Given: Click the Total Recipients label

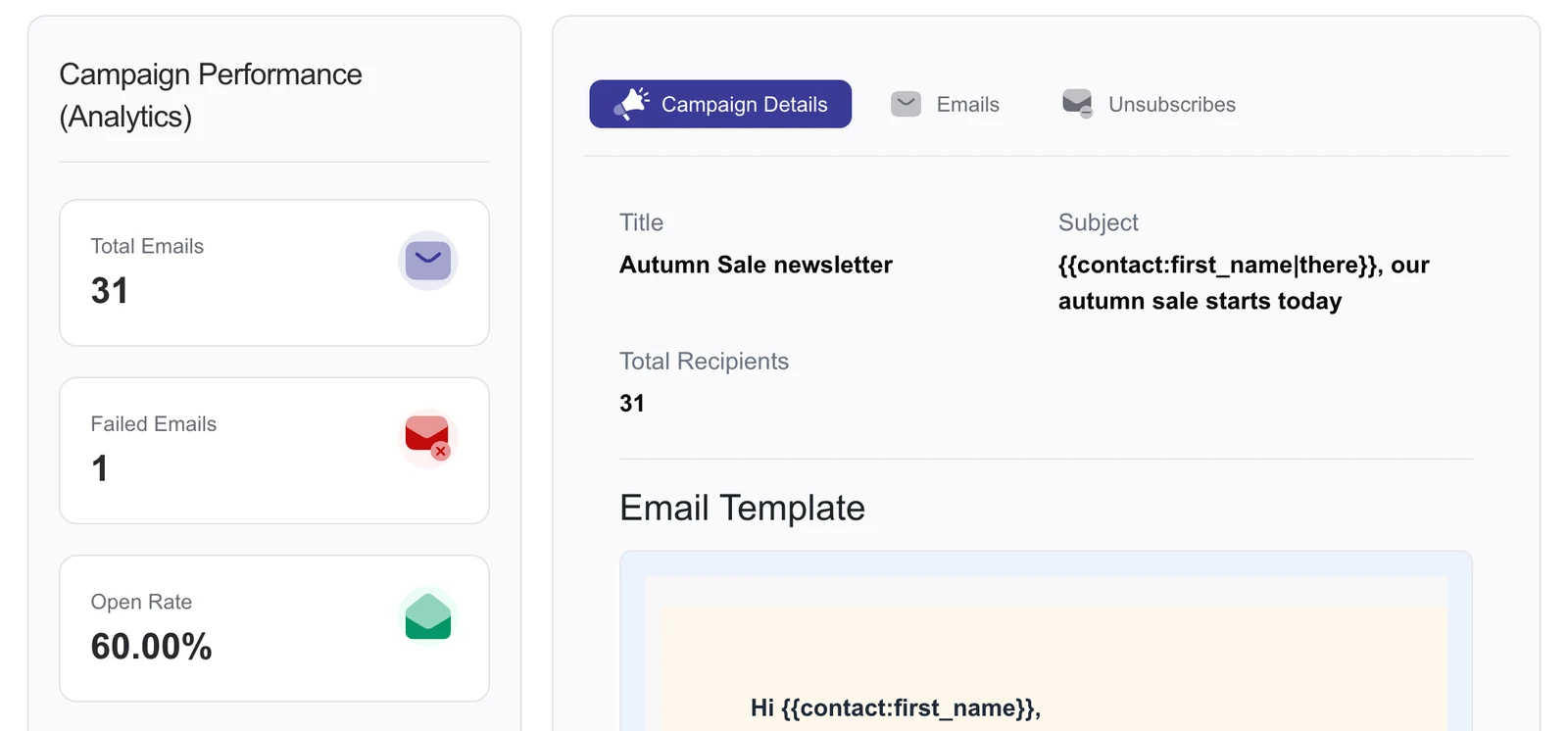Looking at the screenshot, I should coord(704,361).
